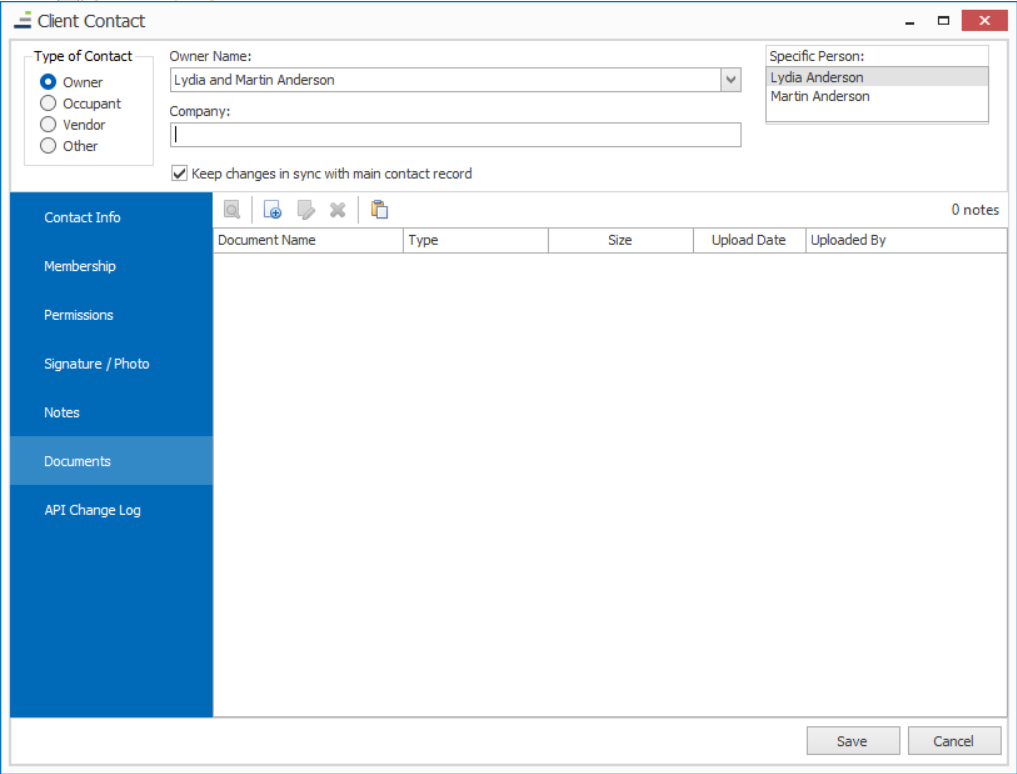This screenshot has width=1017, height=774.
Task: Cancel the client contact changes
Action: 953,740
